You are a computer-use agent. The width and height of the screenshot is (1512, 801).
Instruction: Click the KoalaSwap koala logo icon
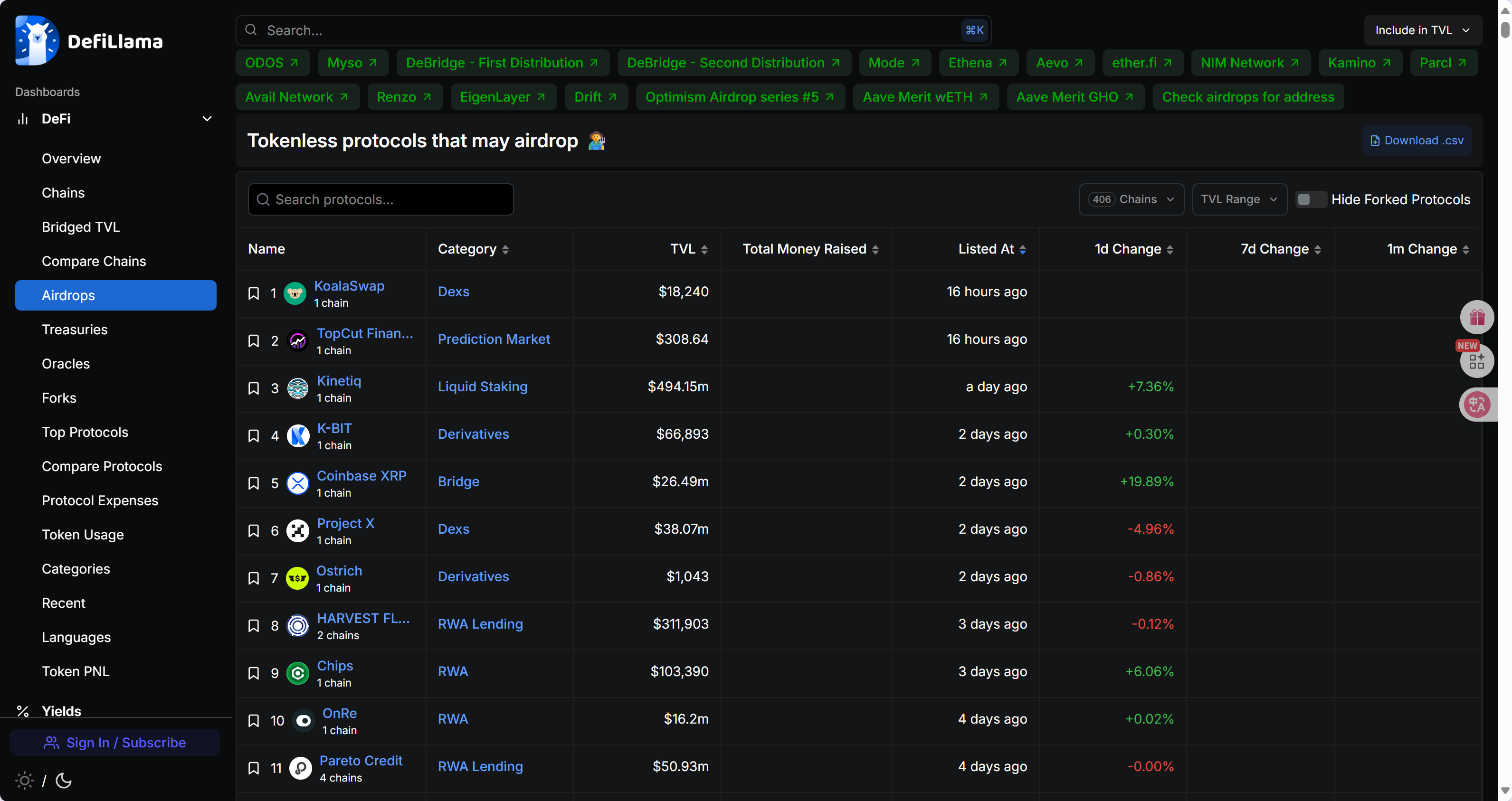coord(295,293)
